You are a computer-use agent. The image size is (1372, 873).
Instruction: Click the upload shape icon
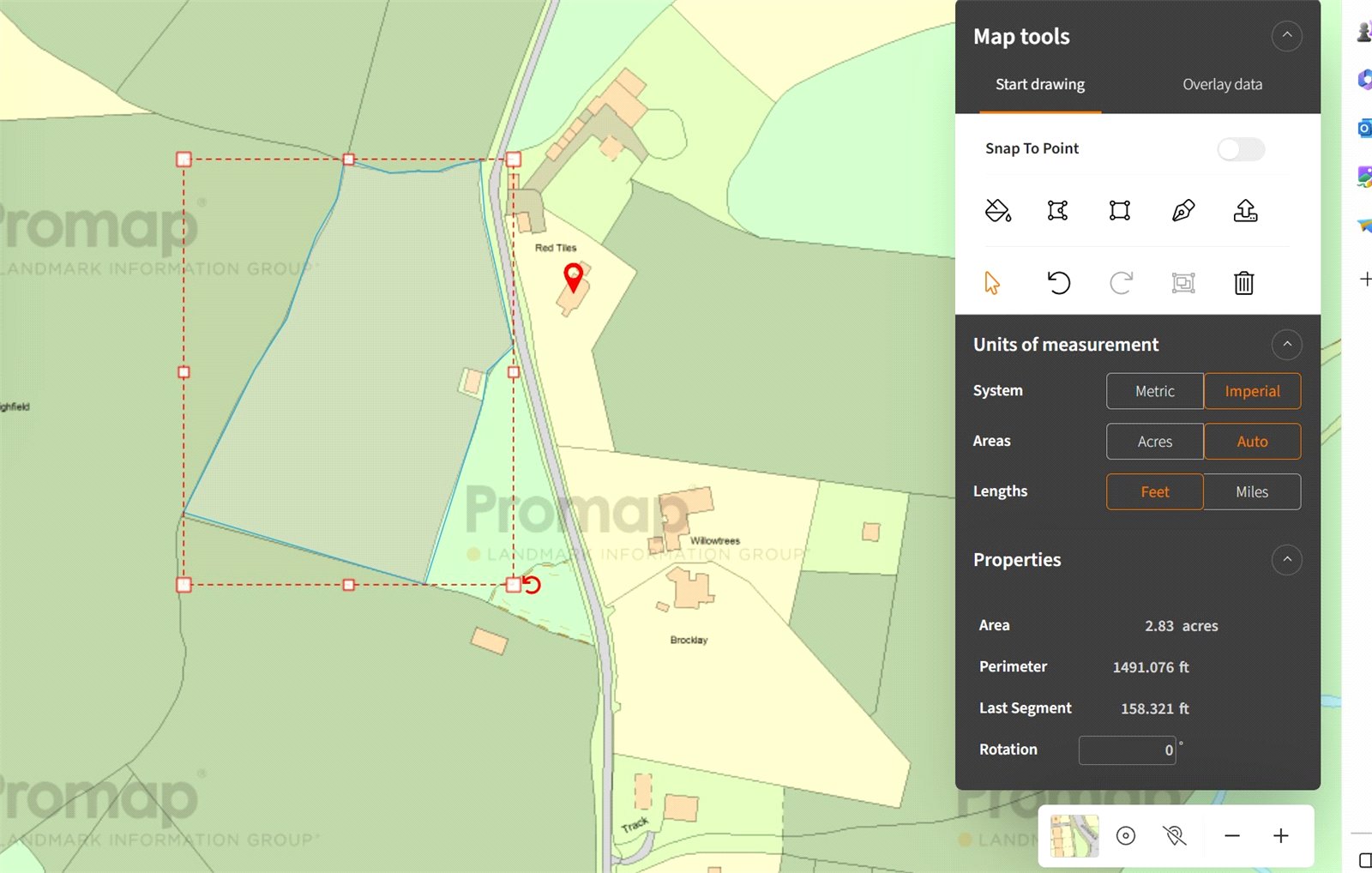1245,210
